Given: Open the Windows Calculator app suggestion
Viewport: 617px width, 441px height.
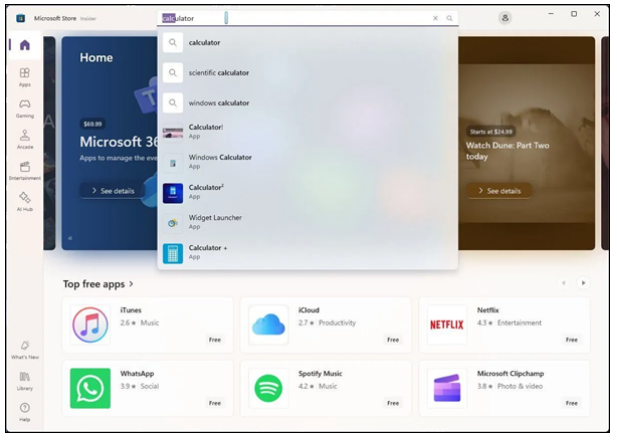Looking at the screenshot, I should tap(308, 162).
